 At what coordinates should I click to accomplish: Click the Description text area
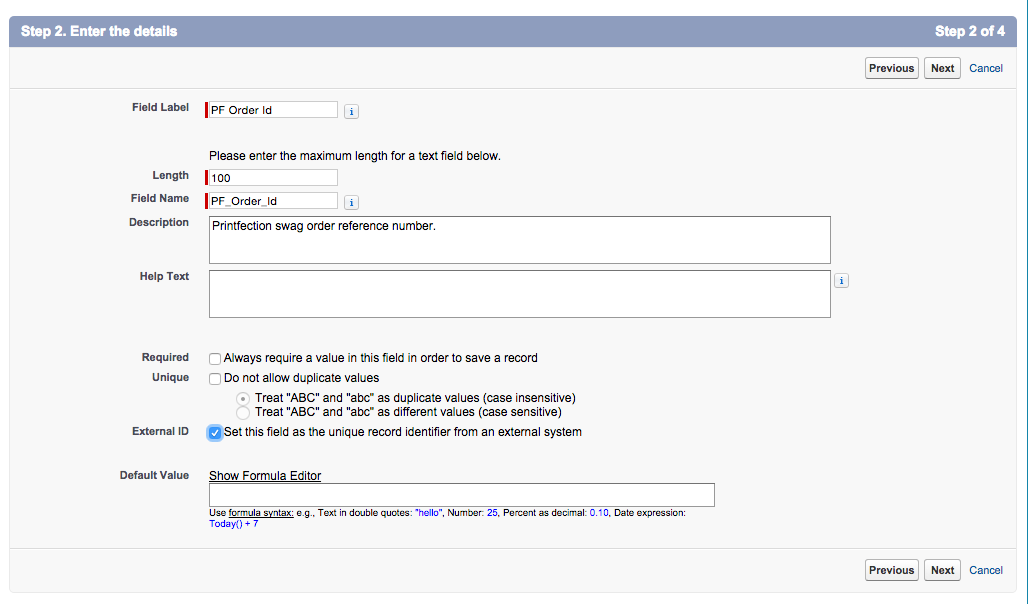(x=520, y=240)
